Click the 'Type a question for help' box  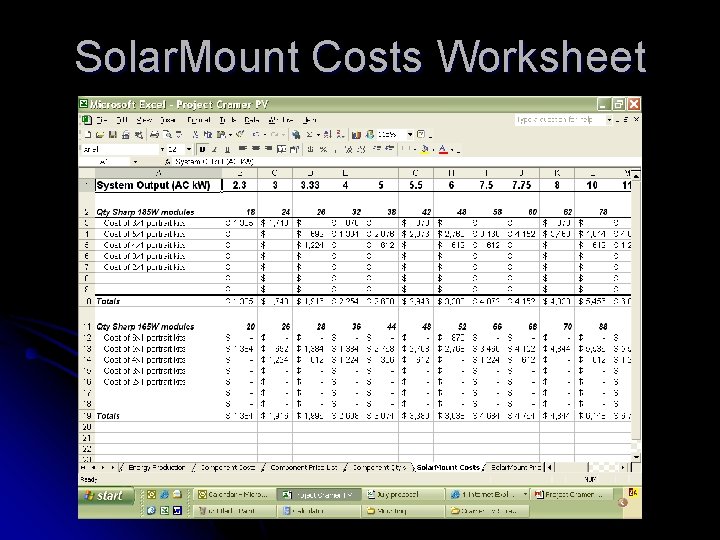coord(559,120)
